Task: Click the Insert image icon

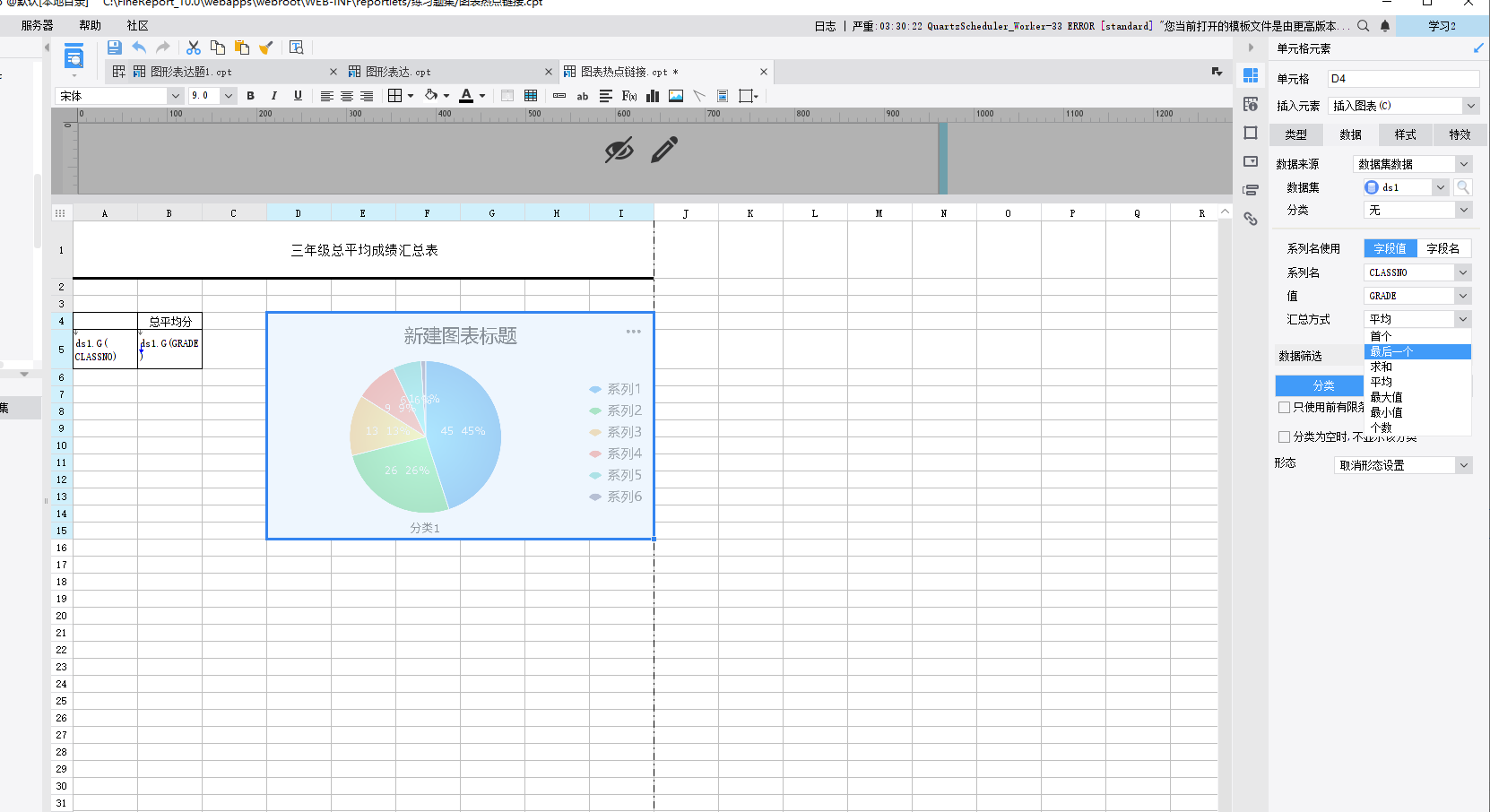Action: coord(676,96)
